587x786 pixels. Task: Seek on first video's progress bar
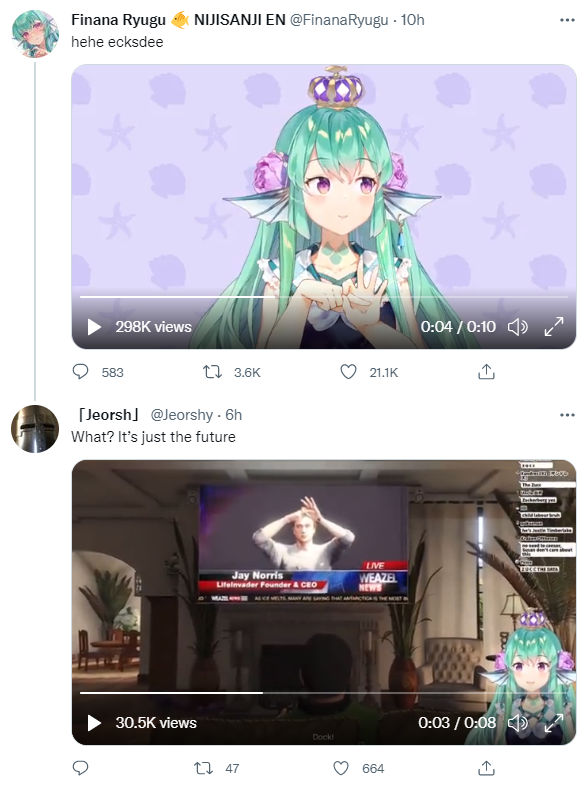tap(324, 297)
